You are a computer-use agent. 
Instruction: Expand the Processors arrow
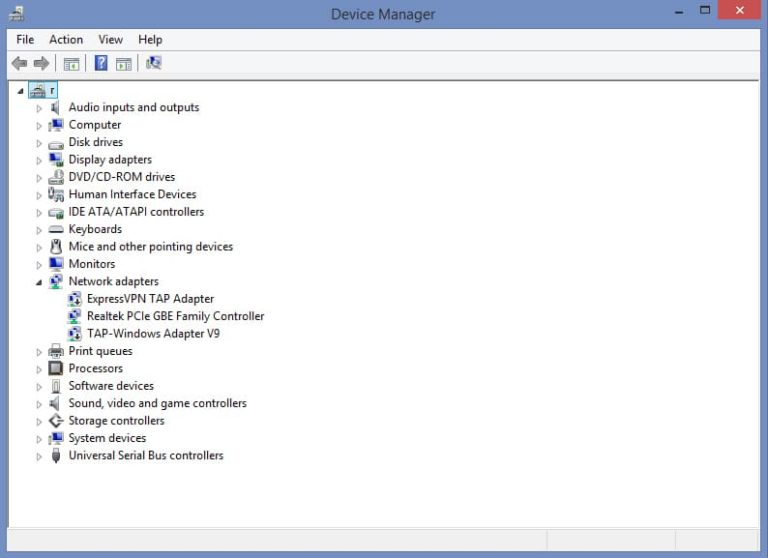click(x=39, y=369)
